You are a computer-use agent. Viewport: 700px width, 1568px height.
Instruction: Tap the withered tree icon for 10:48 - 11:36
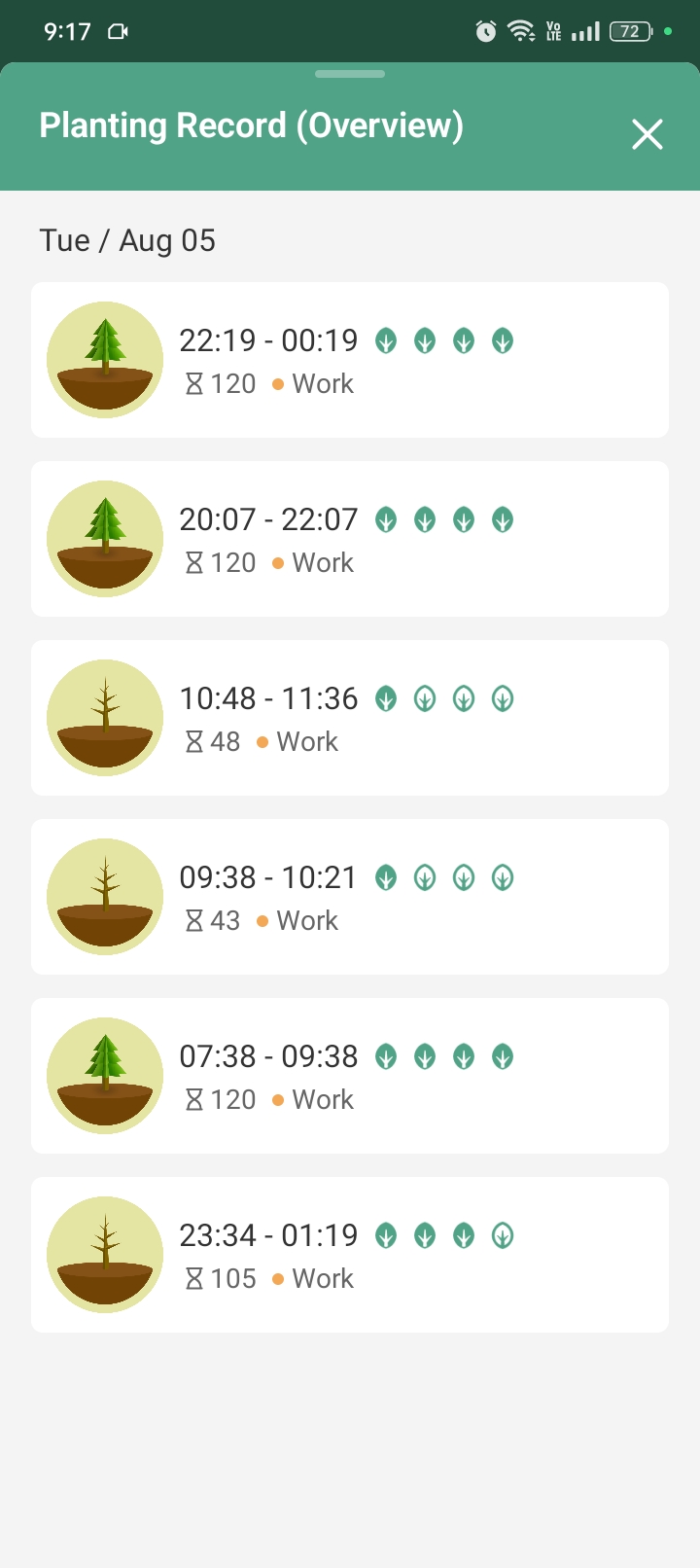click(105, 718)
